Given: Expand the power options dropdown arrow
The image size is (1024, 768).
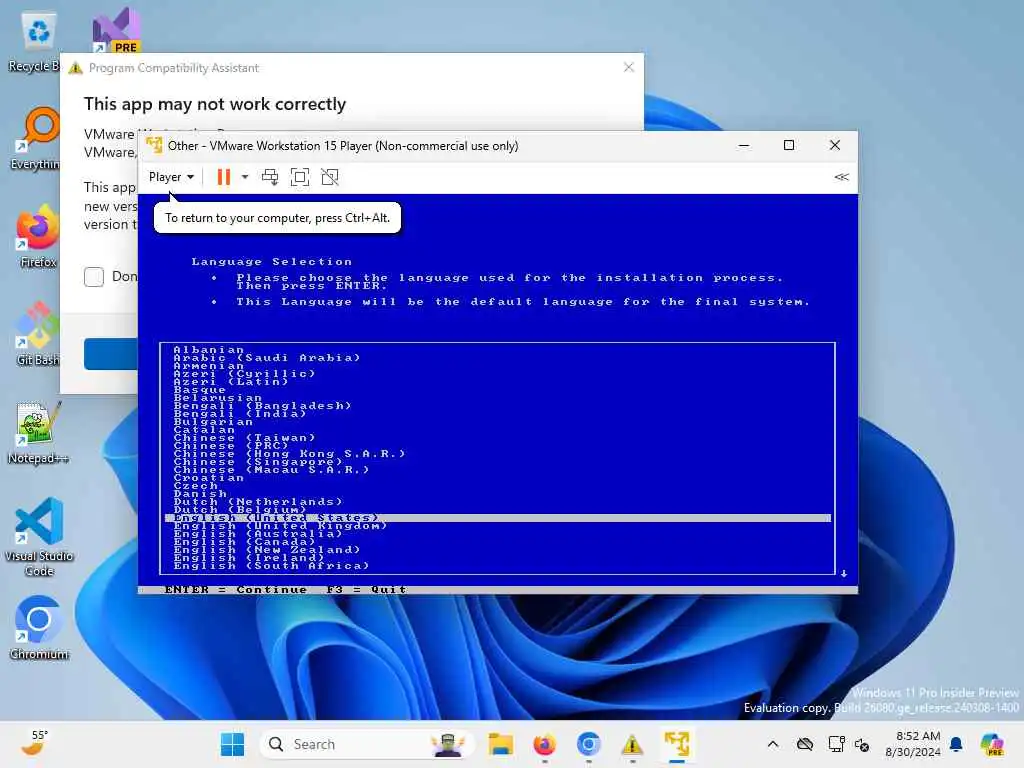Looking at the screenshot, I should 245,177.
